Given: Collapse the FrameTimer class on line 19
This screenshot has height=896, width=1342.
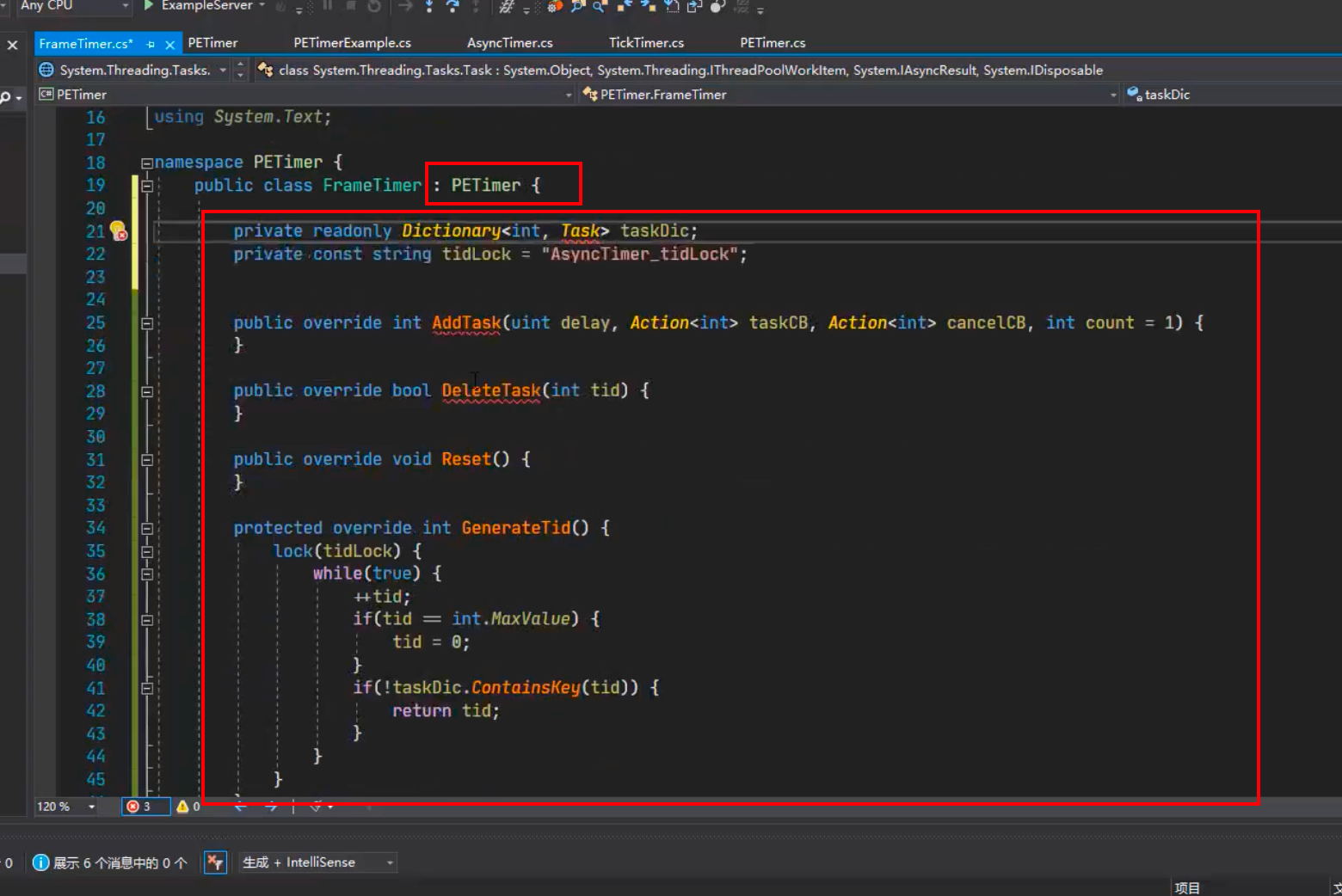Looking at the screenshot, I should (147, 186).
